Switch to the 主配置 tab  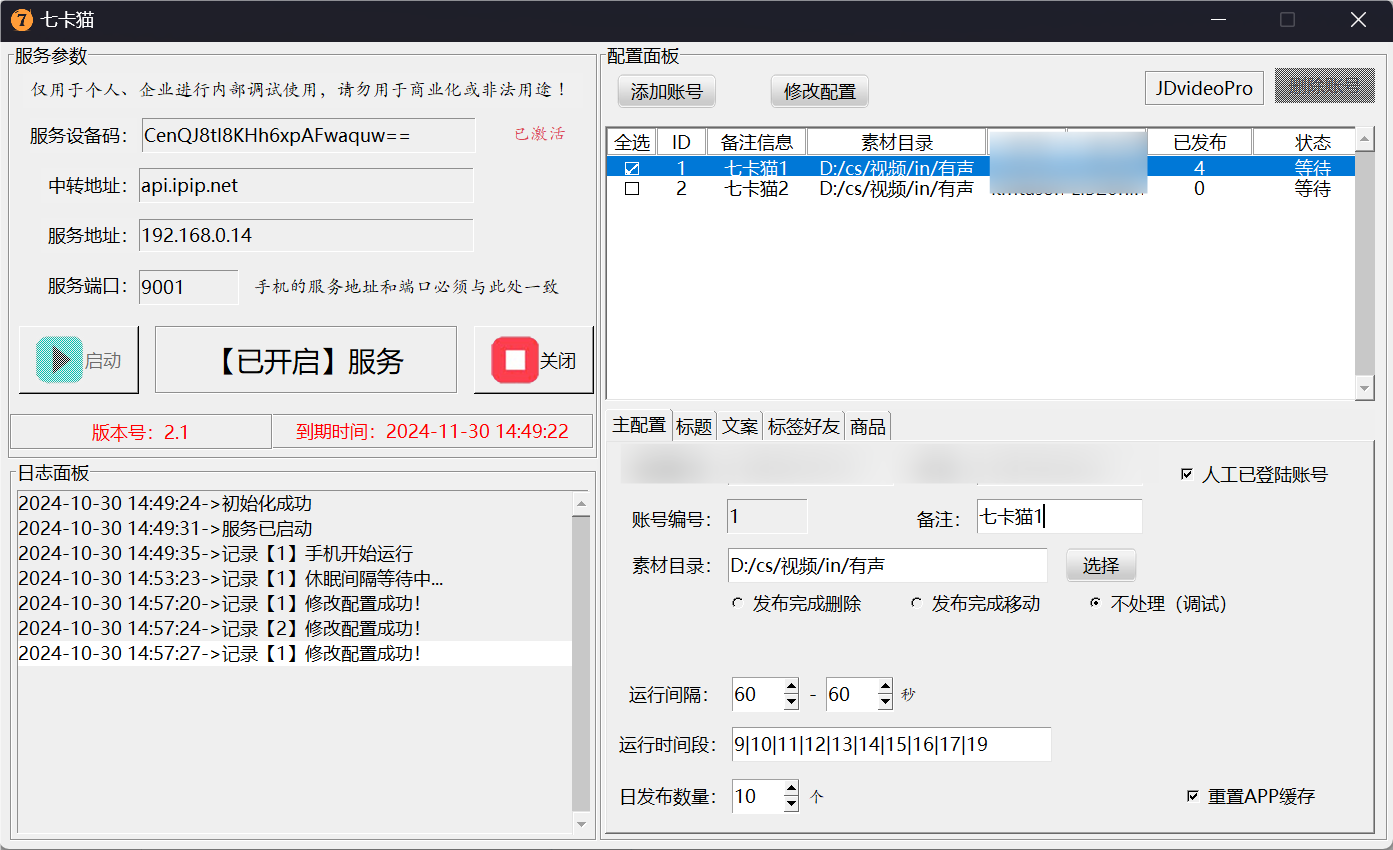639,425
